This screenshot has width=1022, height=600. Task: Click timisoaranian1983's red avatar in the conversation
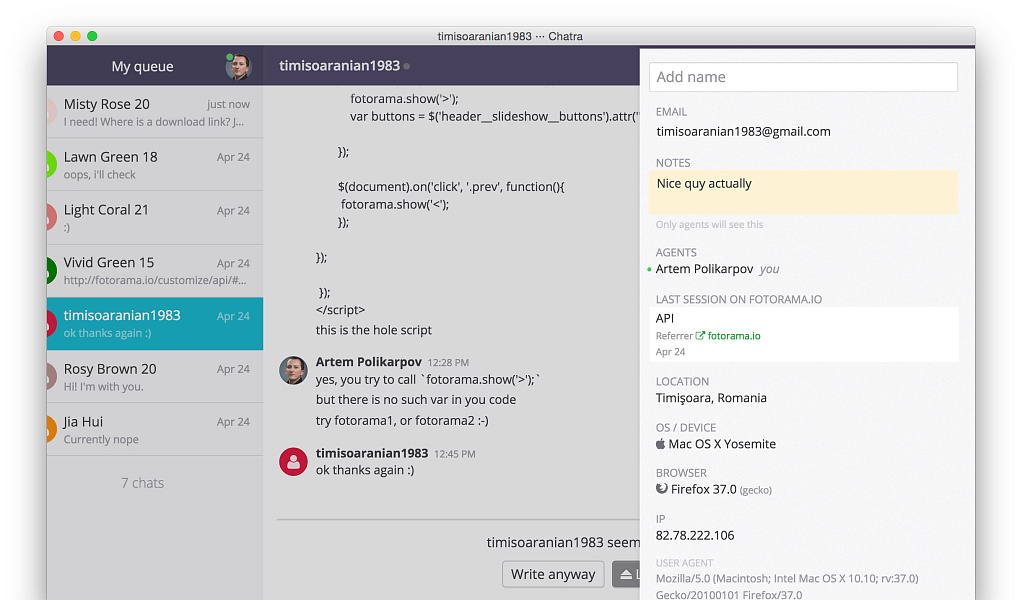point(293,461)
